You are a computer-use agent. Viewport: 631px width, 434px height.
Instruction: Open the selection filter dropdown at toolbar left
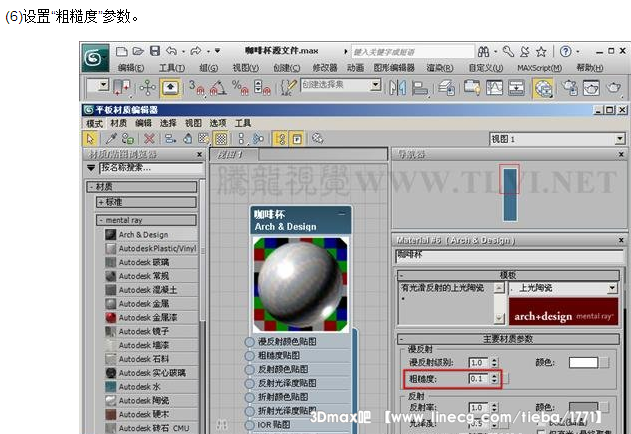(x=104, y=85)
